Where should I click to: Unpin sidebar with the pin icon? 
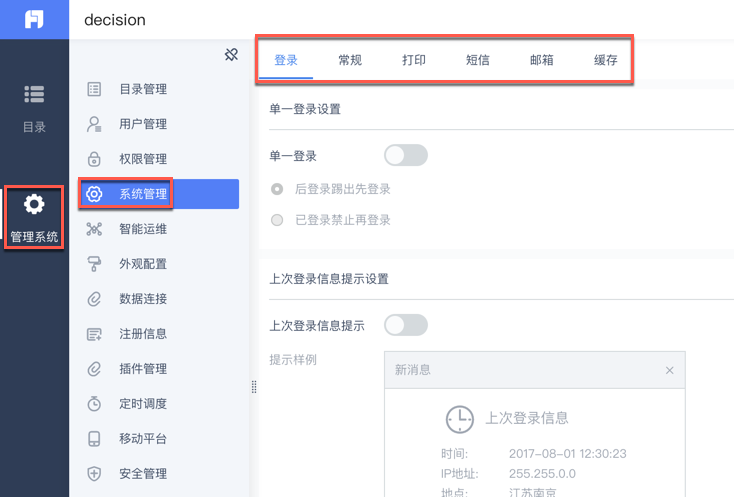(x=231, y=54)
